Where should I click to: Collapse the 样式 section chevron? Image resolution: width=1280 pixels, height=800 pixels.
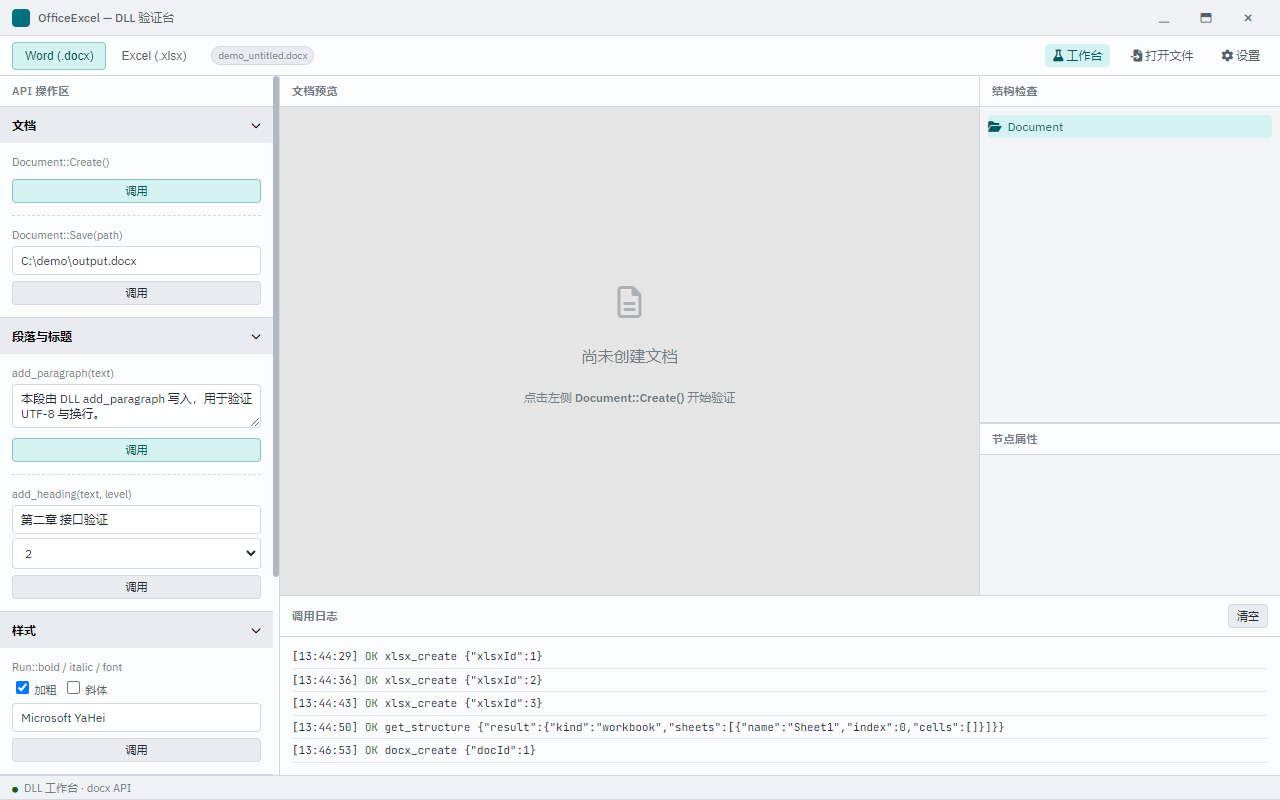(x=256, y=631)
